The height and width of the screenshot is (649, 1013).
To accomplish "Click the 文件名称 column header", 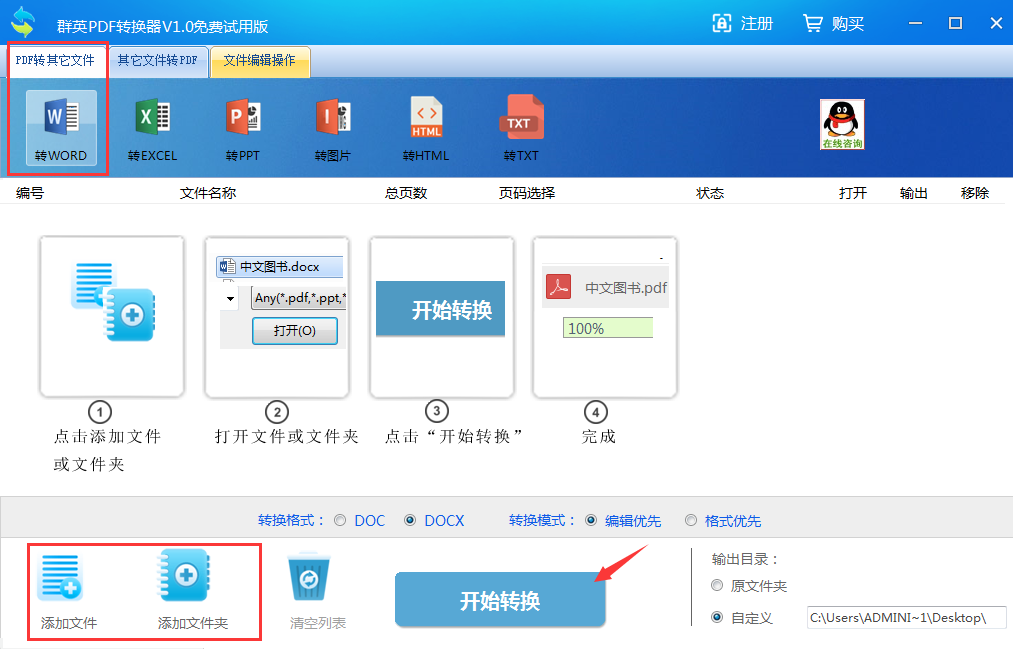I will coord(208,193).
